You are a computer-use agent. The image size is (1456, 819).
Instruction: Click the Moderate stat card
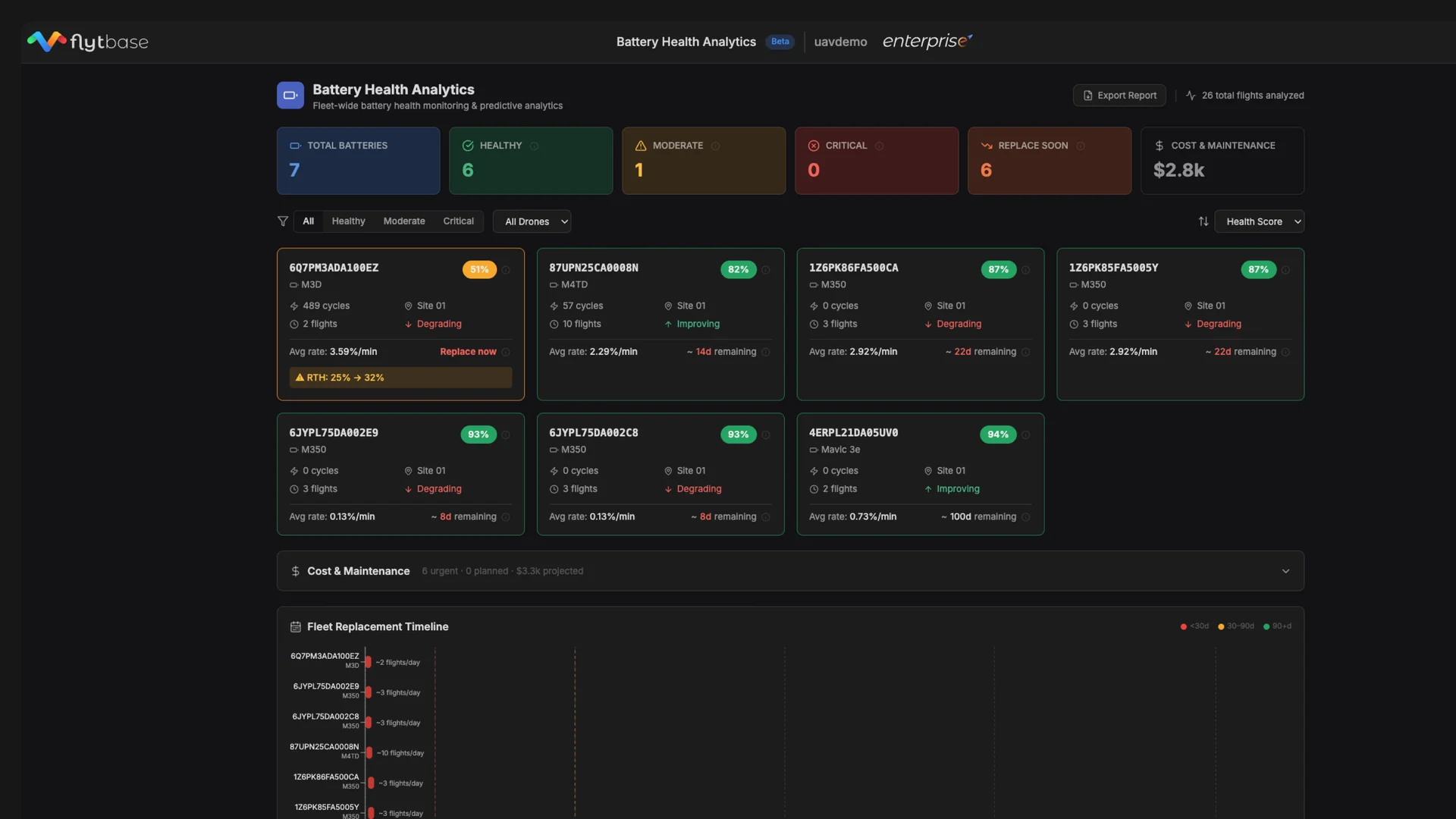tap(704, 161)
